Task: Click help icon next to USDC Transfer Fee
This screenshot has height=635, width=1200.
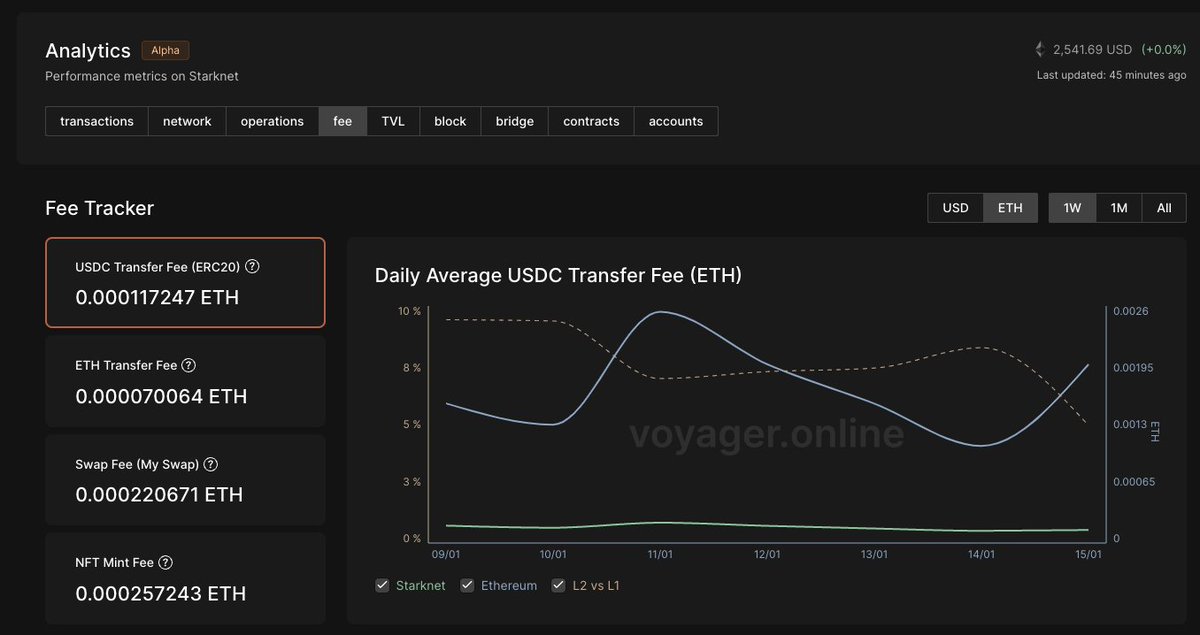Action: tap(252, 267)
